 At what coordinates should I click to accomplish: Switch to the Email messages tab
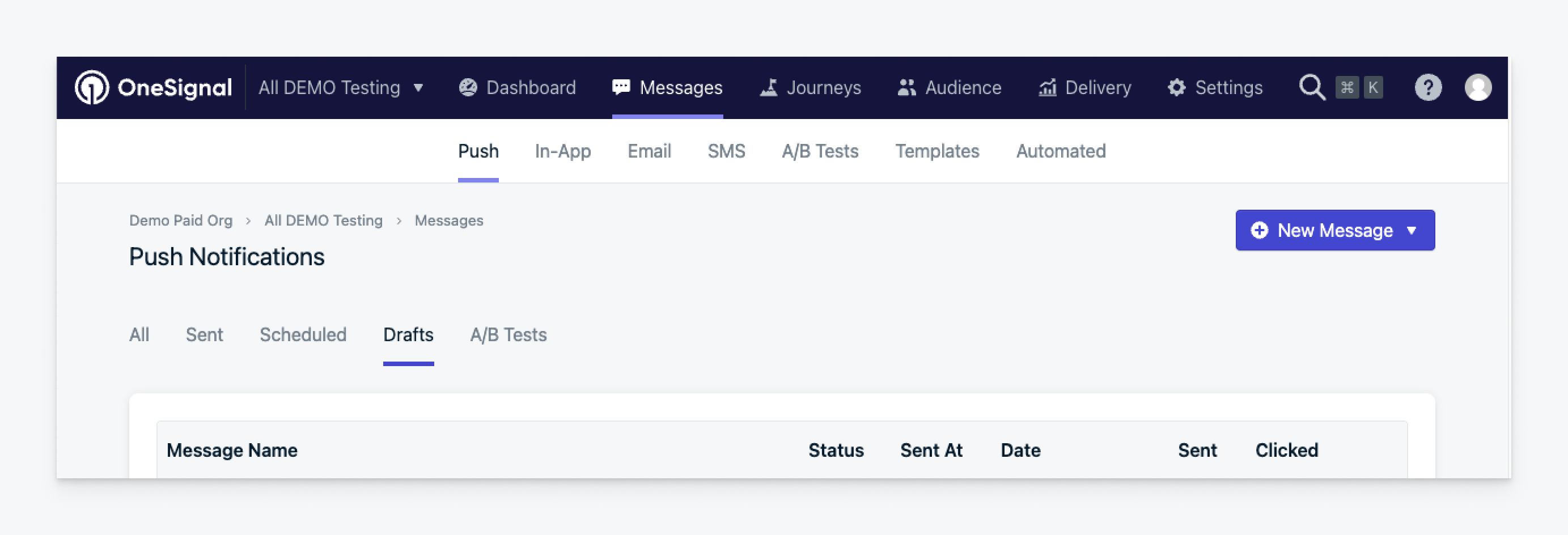[649, 151]
